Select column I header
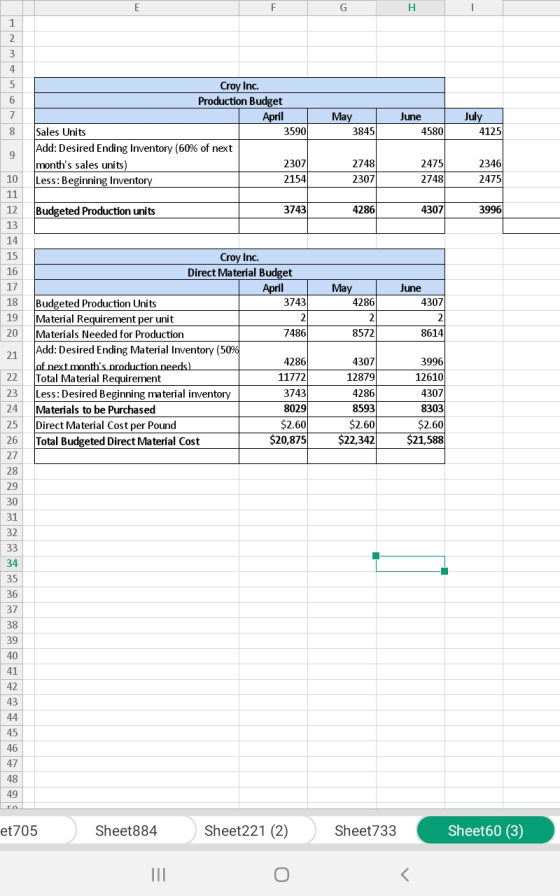 pos(474,7)
